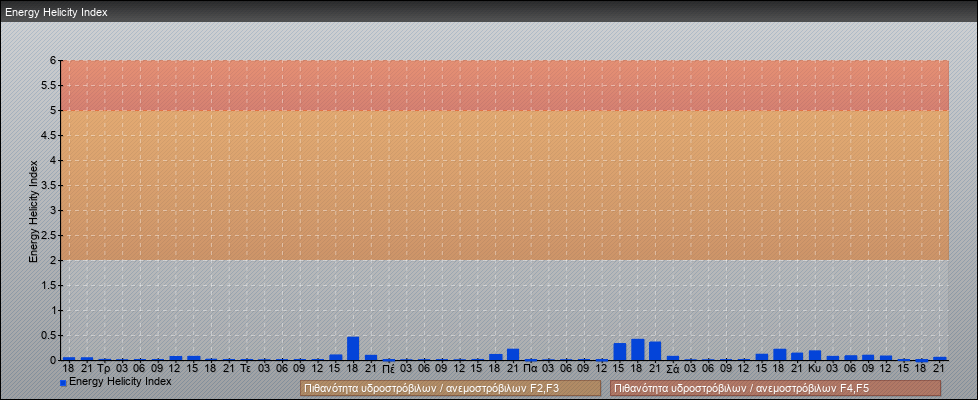Screen dimensions: 978x400
Task: Click the blue bar above the Κυ label
Action: pos(815,355)
